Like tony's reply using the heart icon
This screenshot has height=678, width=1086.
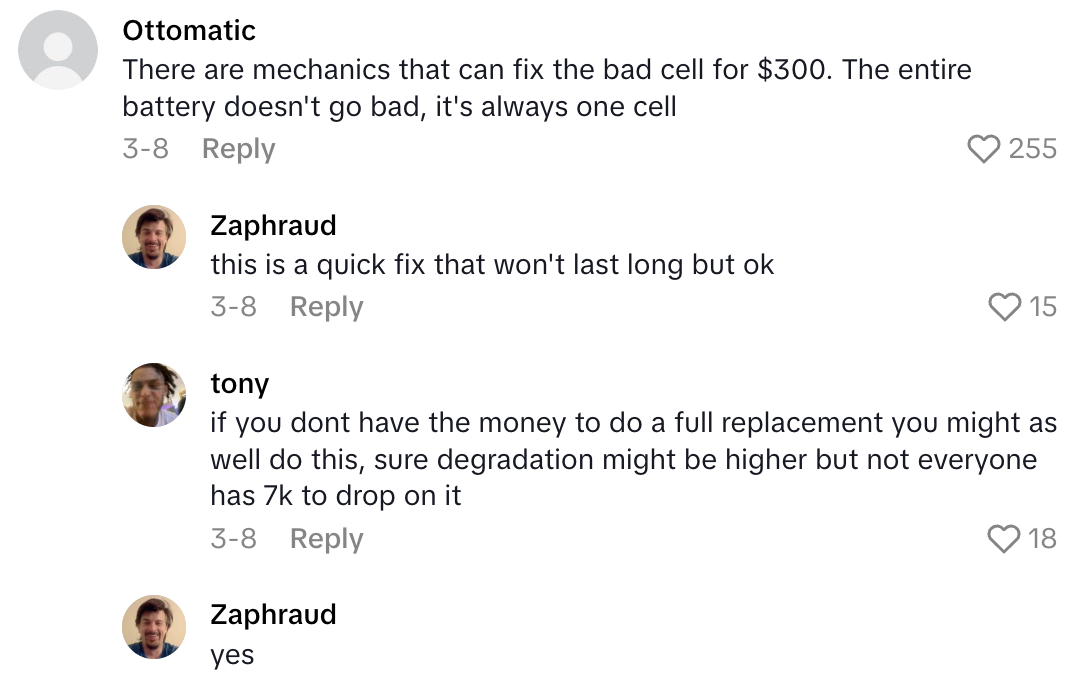1005,539
